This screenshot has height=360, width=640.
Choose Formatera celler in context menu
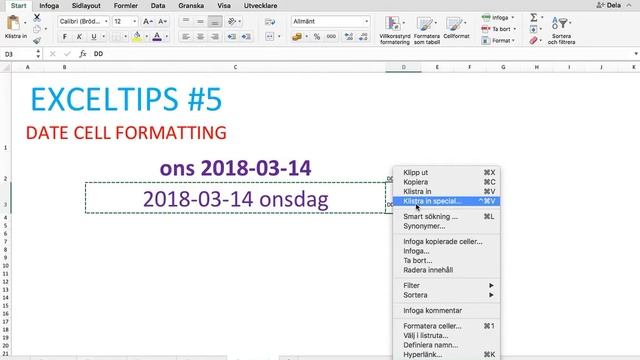(447, 326)
